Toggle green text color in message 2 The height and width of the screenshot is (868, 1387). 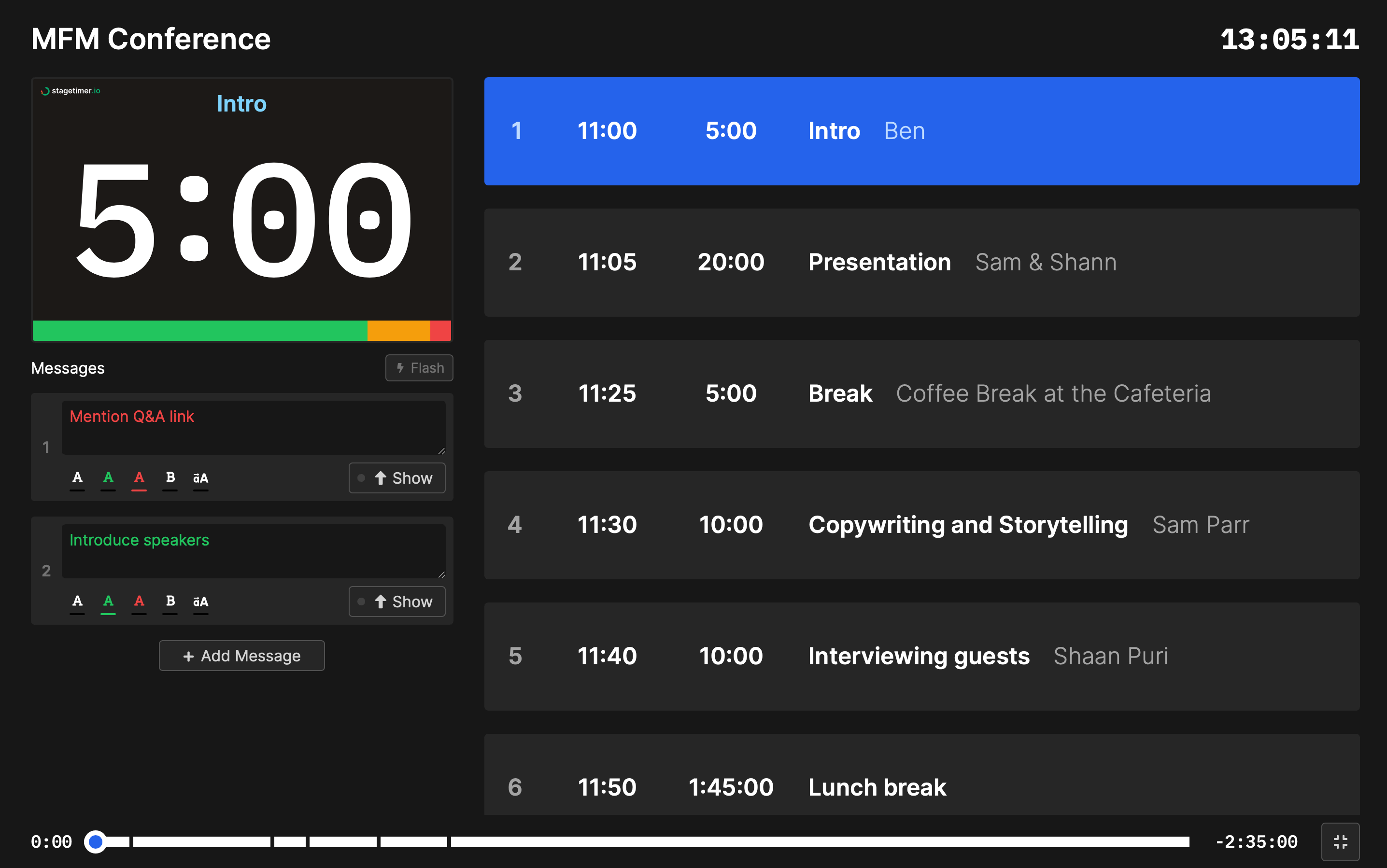(x=108, y=602)
